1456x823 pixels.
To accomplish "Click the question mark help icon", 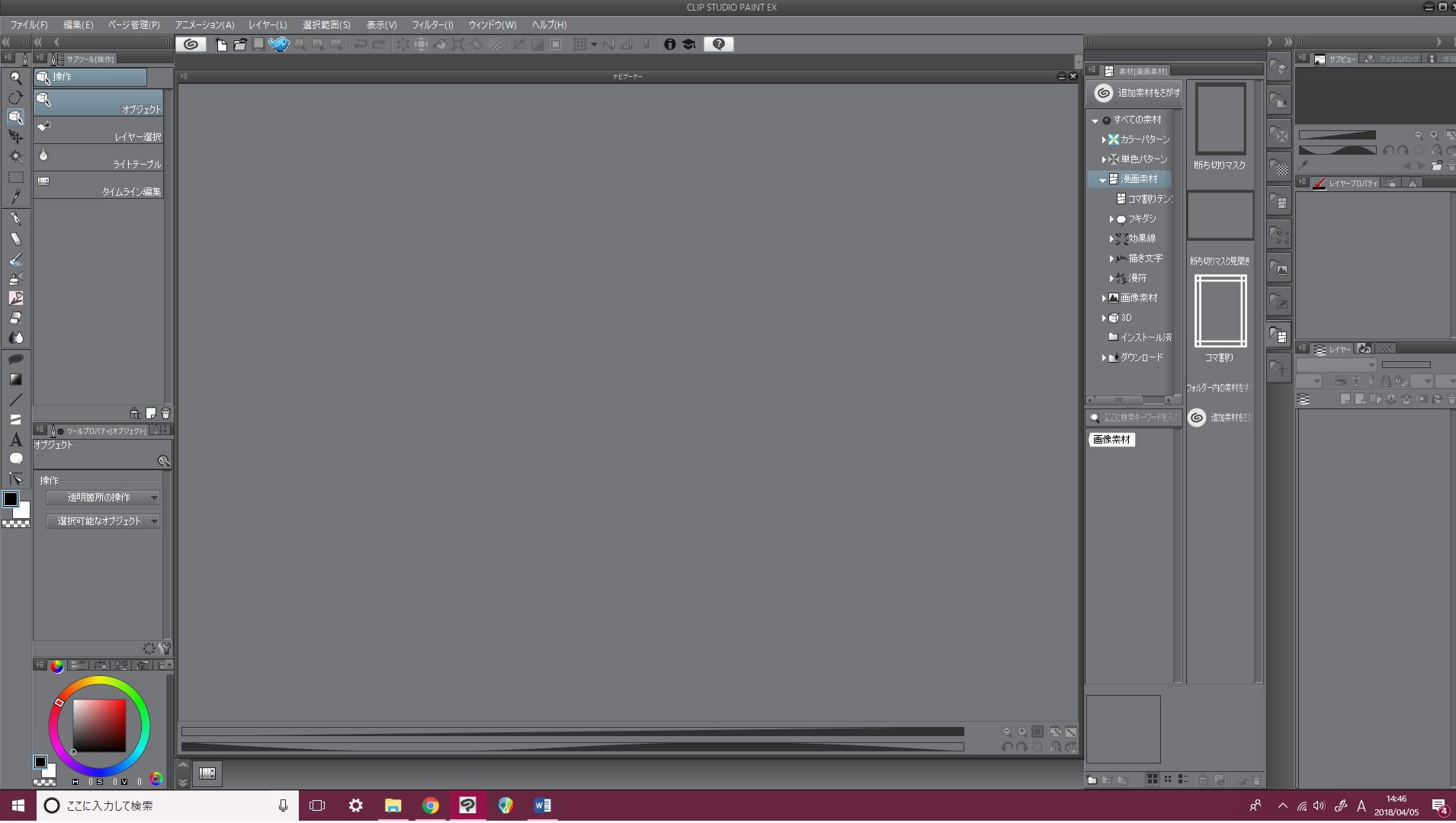I will pyautogui.click(x=718, y=44).
